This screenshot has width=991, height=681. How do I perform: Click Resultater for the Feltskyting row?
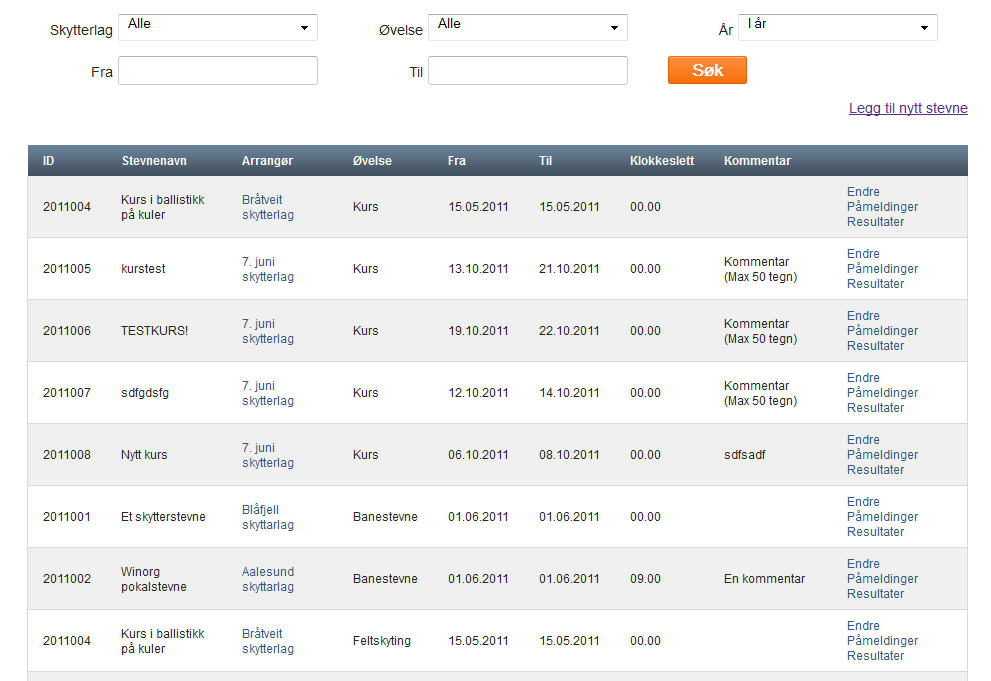[x=875, y=656]
